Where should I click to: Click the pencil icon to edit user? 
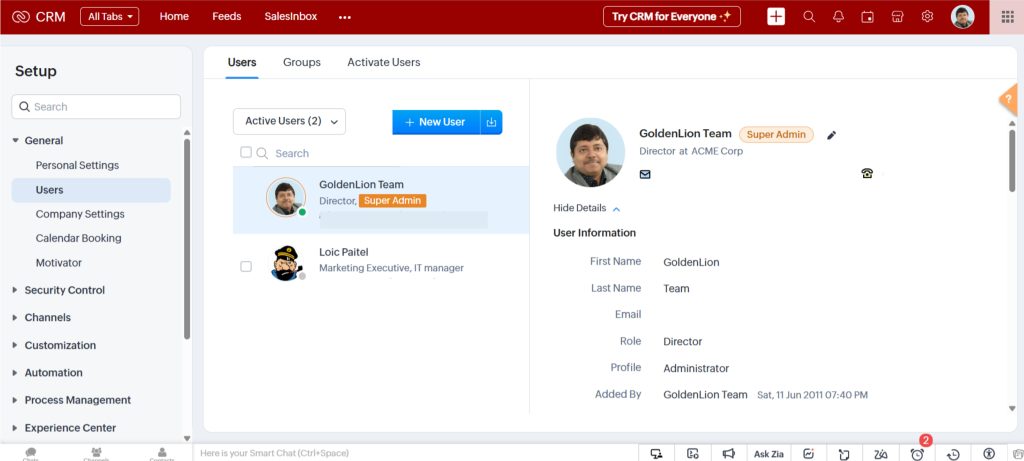pos(831,135)
